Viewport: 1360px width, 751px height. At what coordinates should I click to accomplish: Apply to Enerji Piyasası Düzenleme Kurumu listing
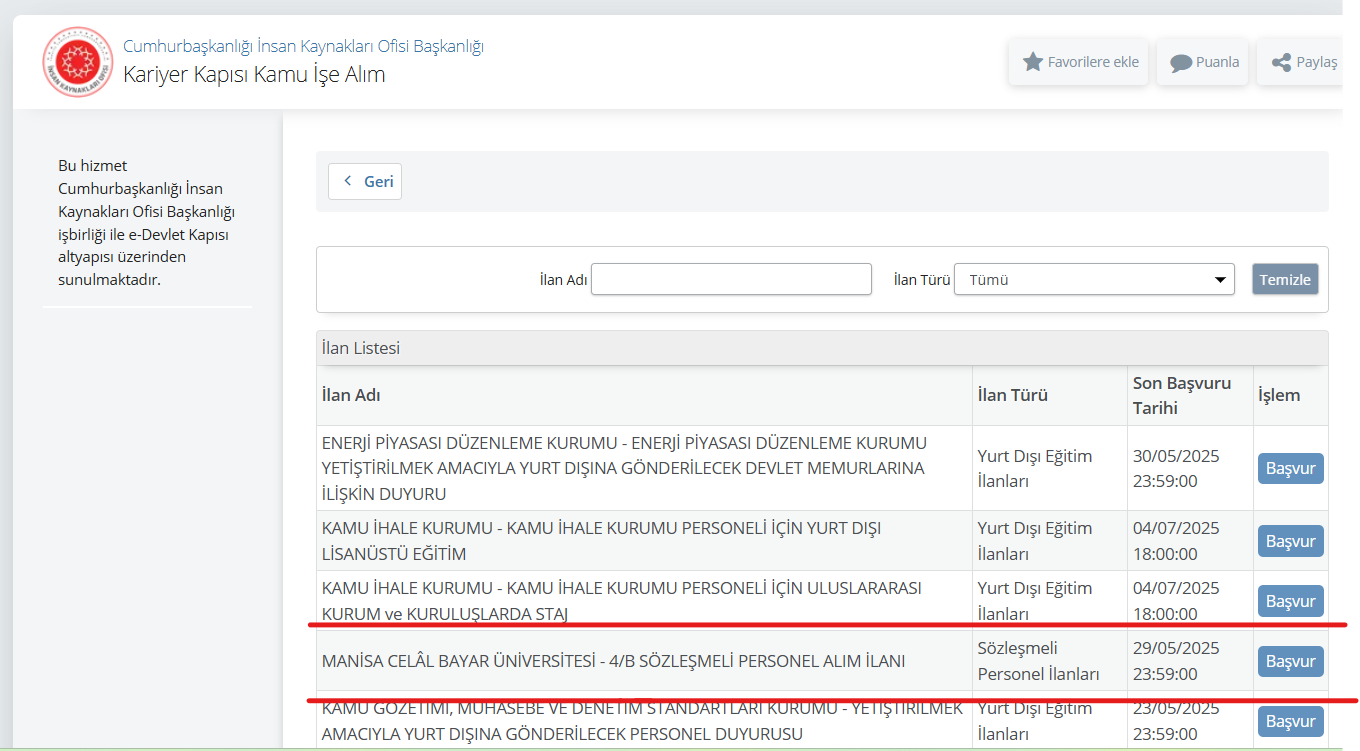coord(1291,468)
